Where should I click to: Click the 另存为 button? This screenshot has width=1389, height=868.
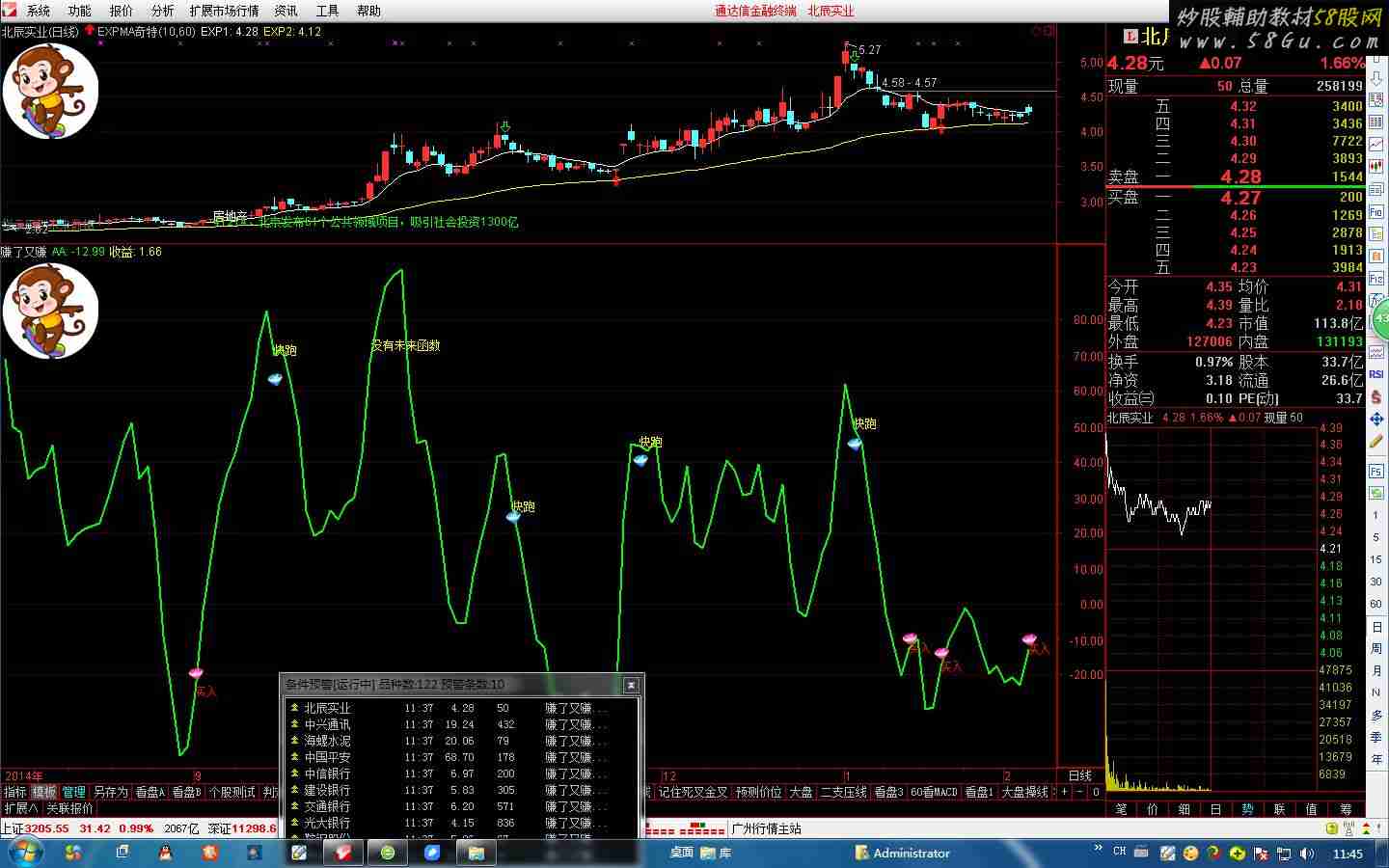click(x=111, y=792)
